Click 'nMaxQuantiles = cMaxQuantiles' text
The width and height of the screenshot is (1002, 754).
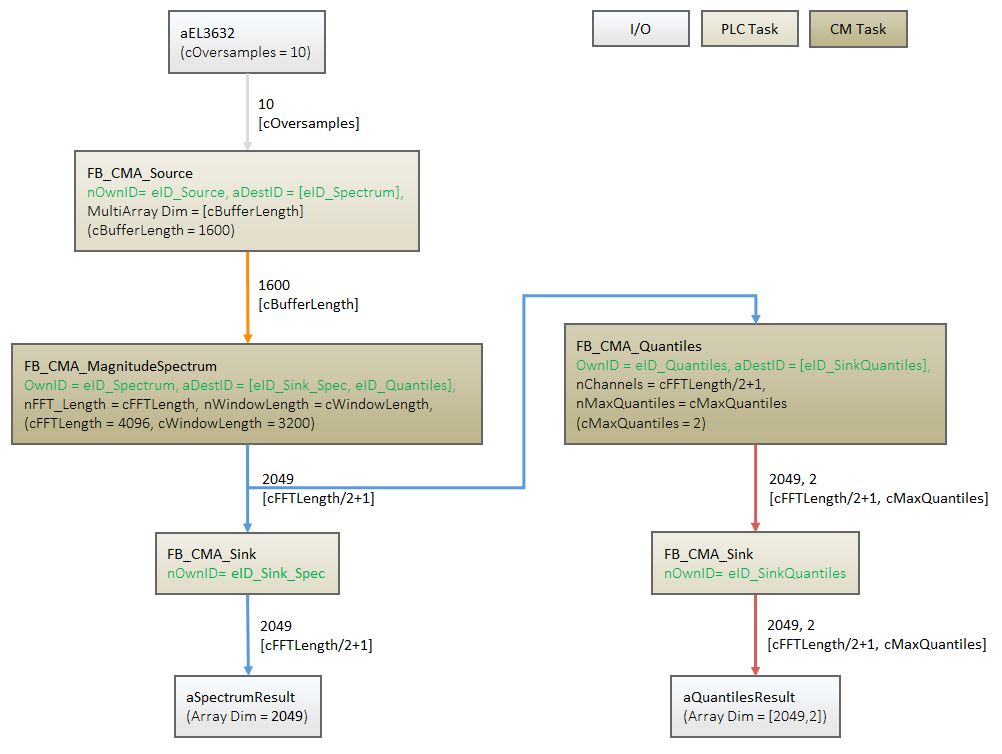click(x=681, y=404)
